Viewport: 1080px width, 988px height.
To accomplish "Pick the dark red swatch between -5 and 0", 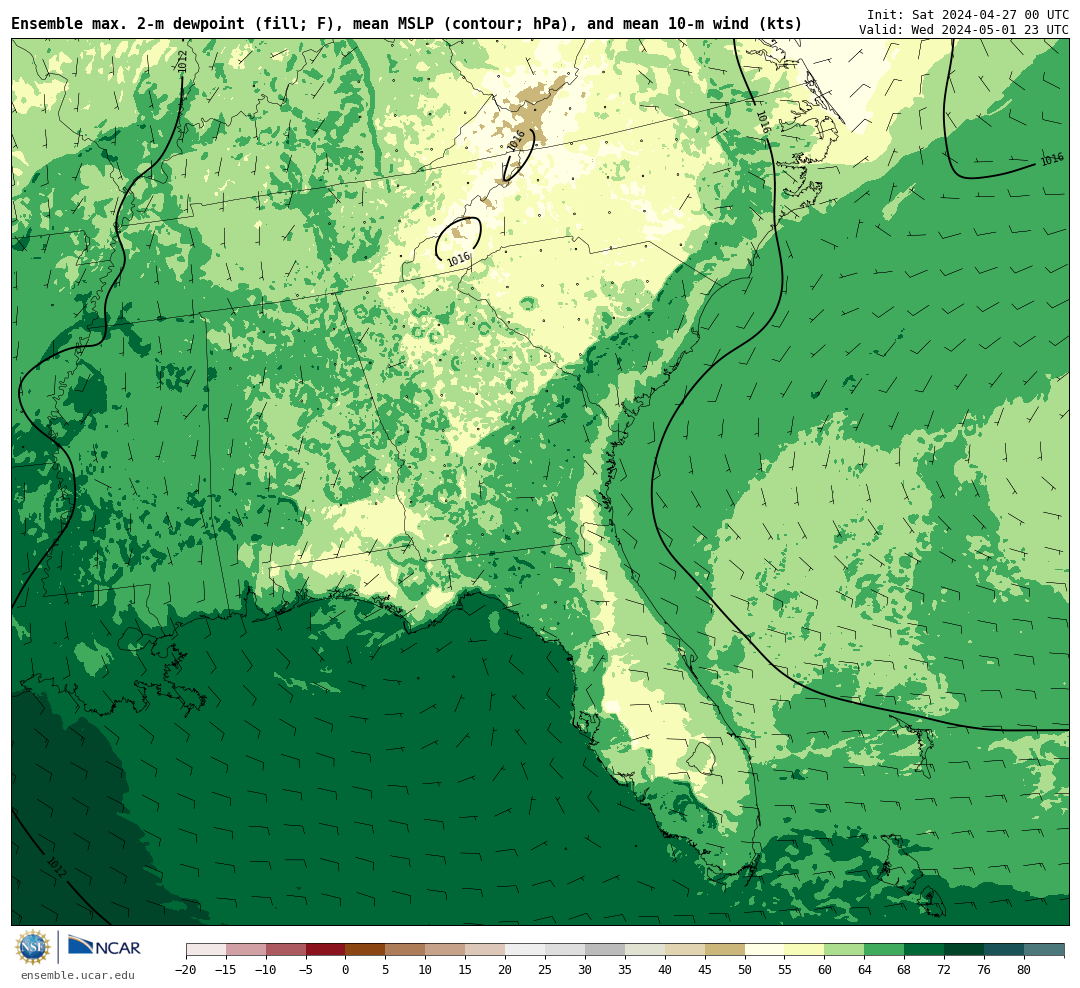I will [325, 950].
